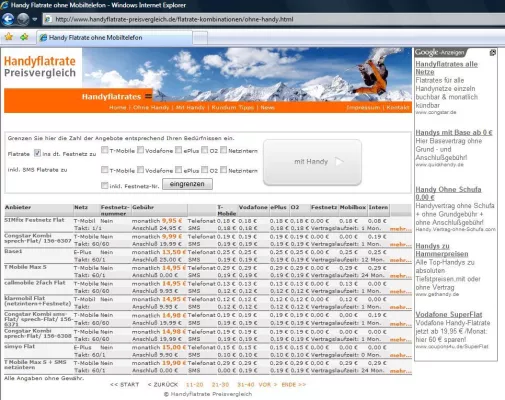Click the IE forward arrow button
Viewport: 505px width, 400px height.
tap(23, 19)
